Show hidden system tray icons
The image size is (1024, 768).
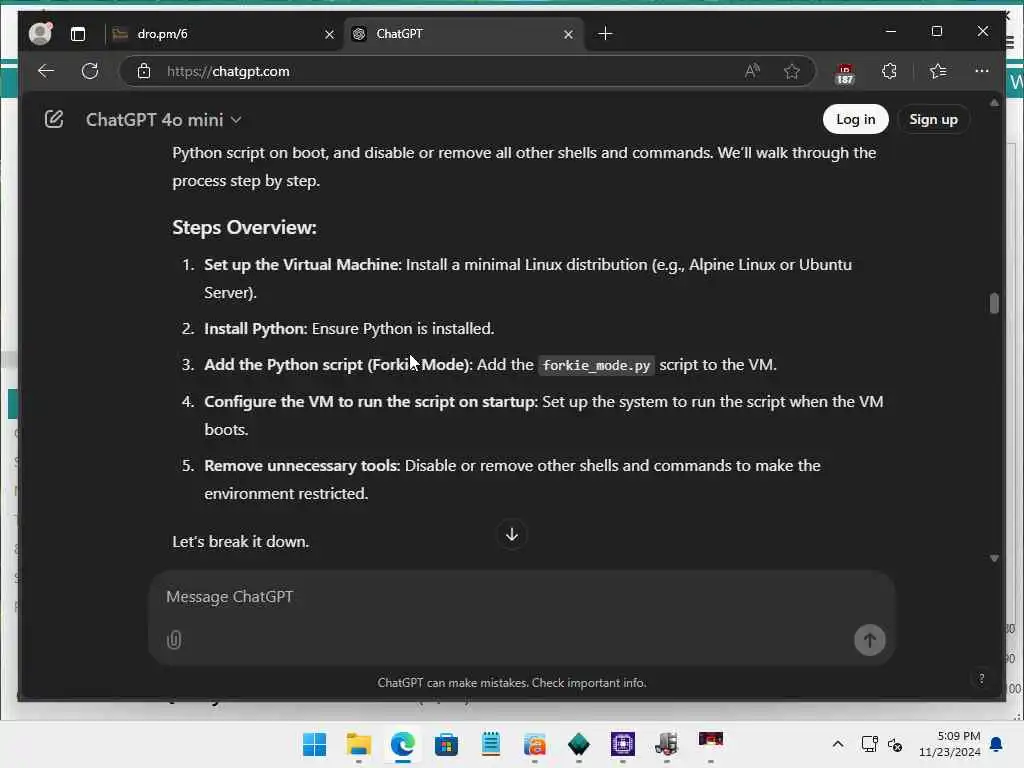pos(838,744)
